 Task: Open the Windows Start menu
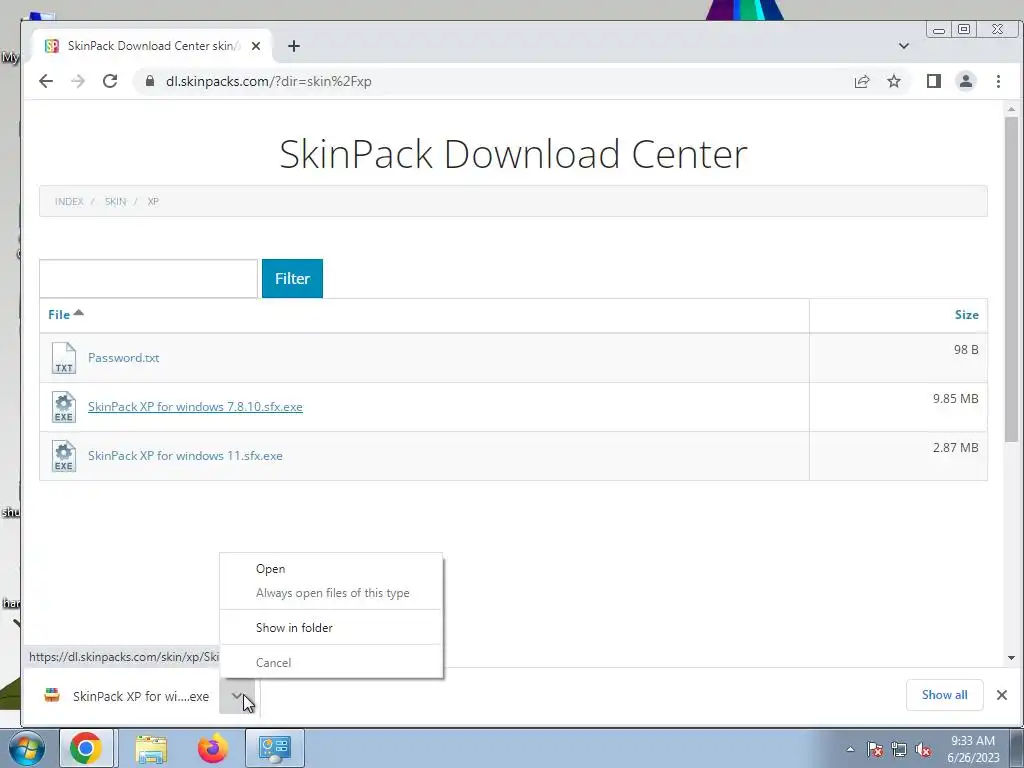(25, 748)
